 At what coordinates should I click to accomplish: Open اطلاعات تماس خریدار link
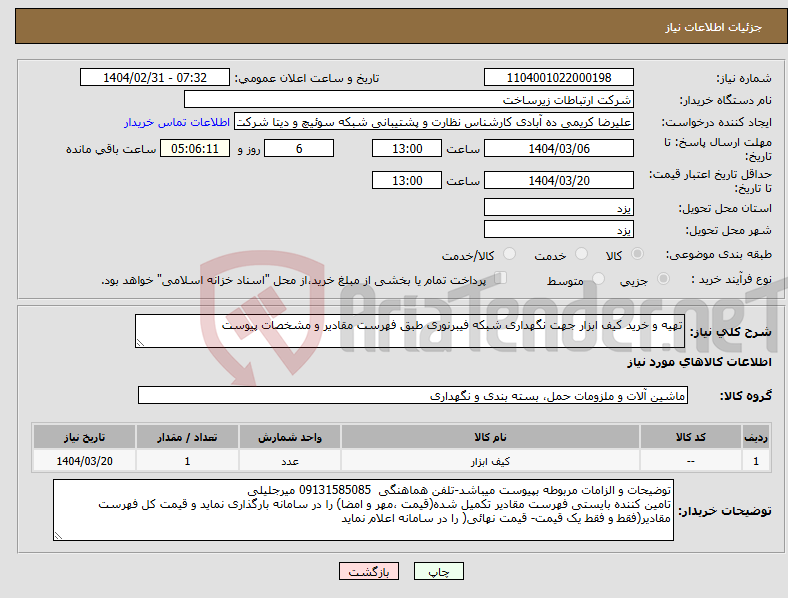[x=177, y=122]
